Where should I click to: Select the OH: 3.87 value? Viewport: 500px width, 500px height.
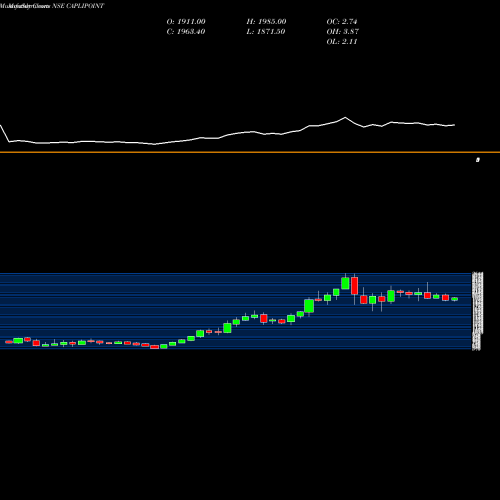pyautogui.click(x=342, y=32)
